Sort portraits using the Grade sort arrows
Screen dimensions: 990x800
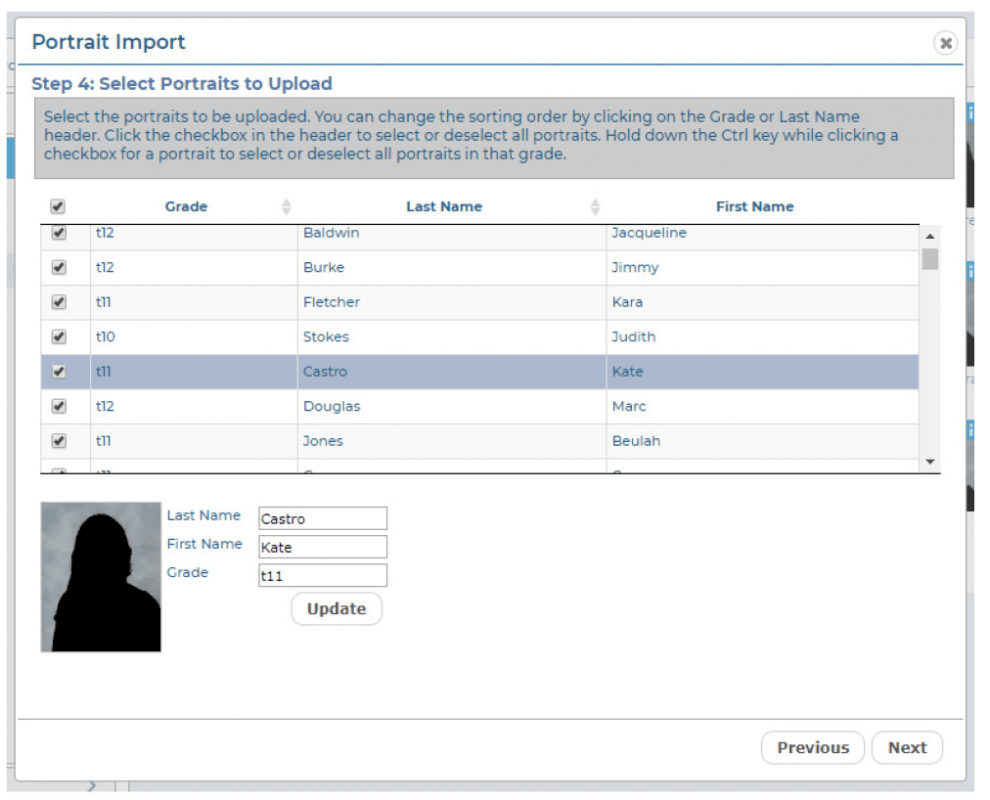click(x=287, y=207)
